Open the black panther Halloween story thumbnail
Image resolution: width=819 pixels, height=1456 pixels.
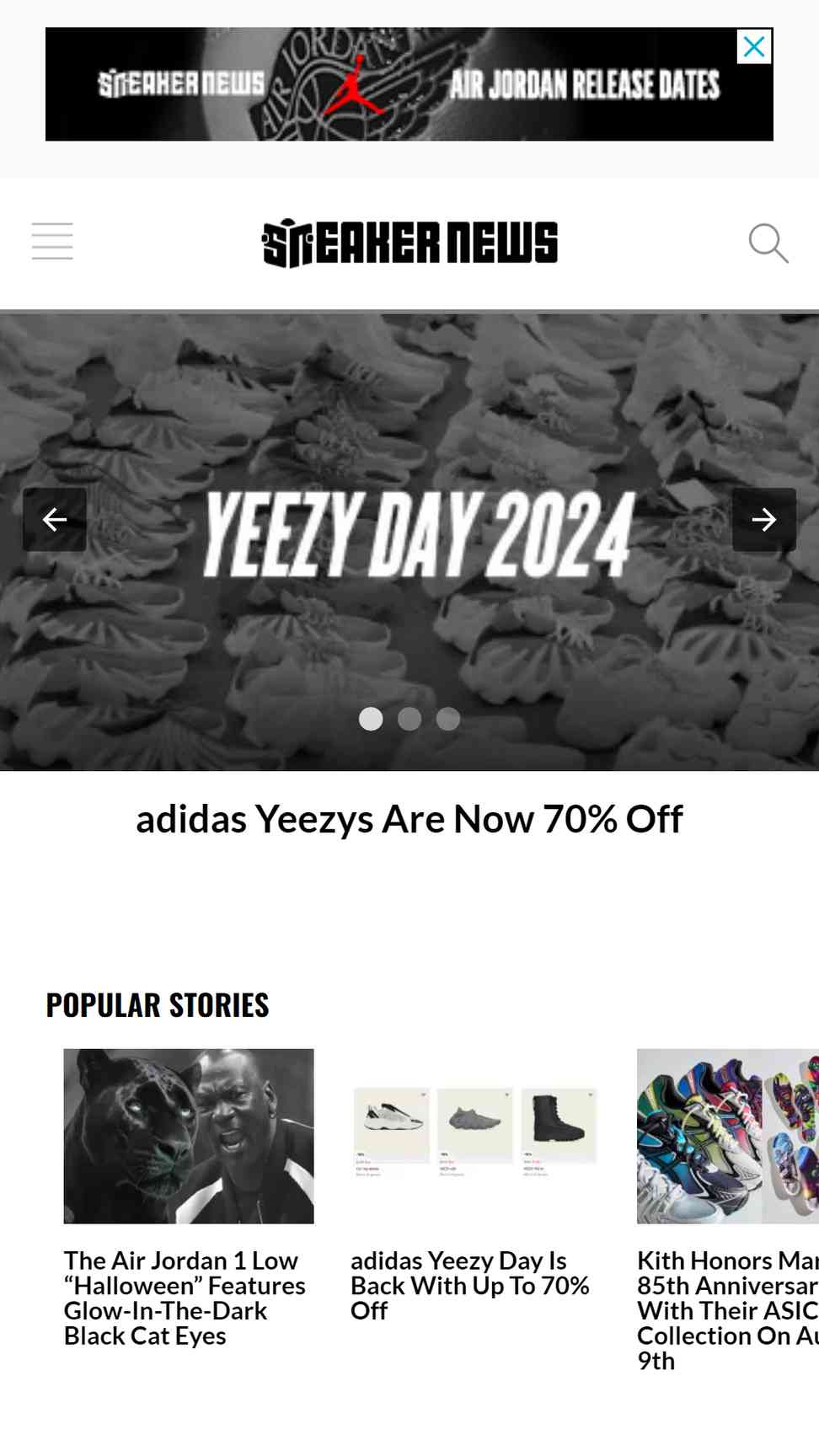coord(189,1136)
